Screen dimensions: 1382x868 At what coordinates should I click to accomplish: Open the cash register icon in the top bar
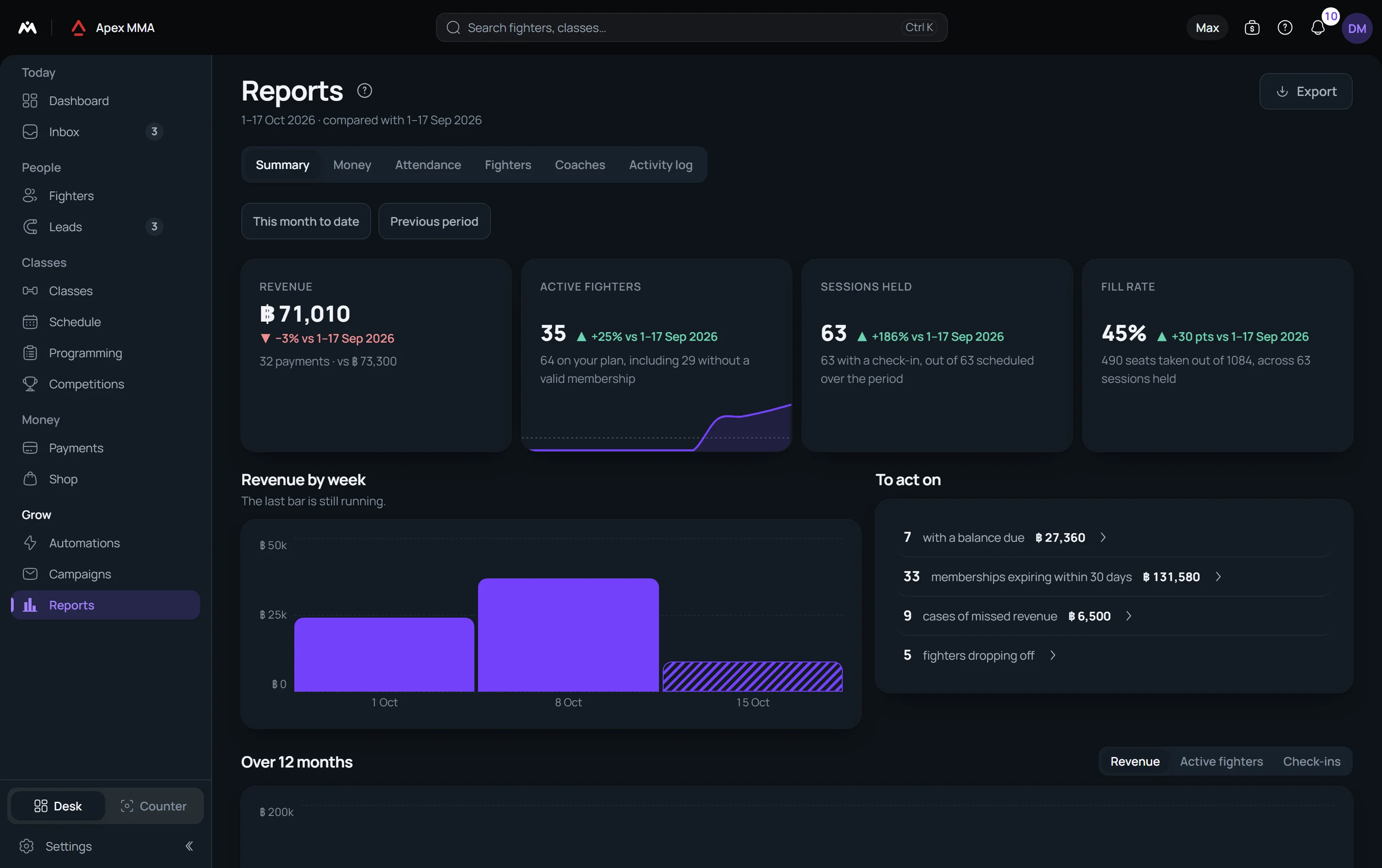[1252, 27]
